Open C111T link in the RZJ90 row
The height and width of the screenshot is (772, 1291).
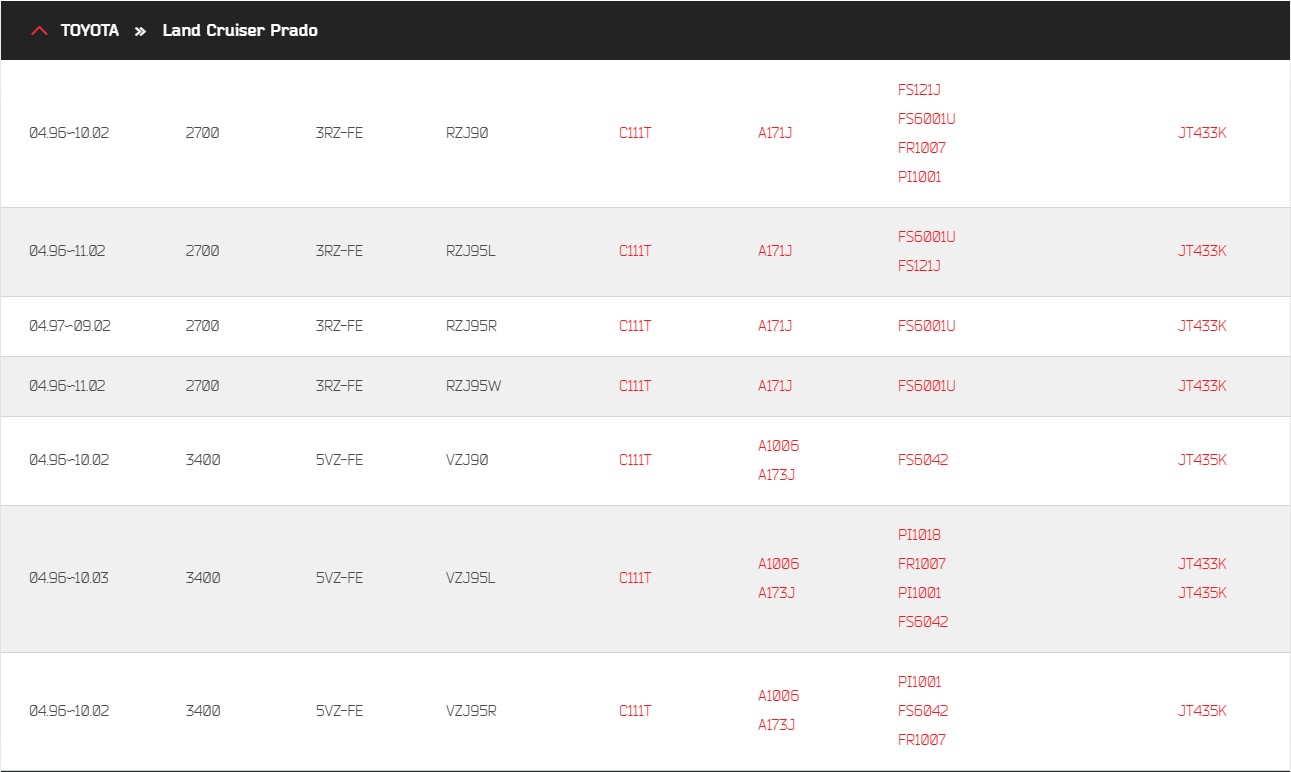pos(635,133)
